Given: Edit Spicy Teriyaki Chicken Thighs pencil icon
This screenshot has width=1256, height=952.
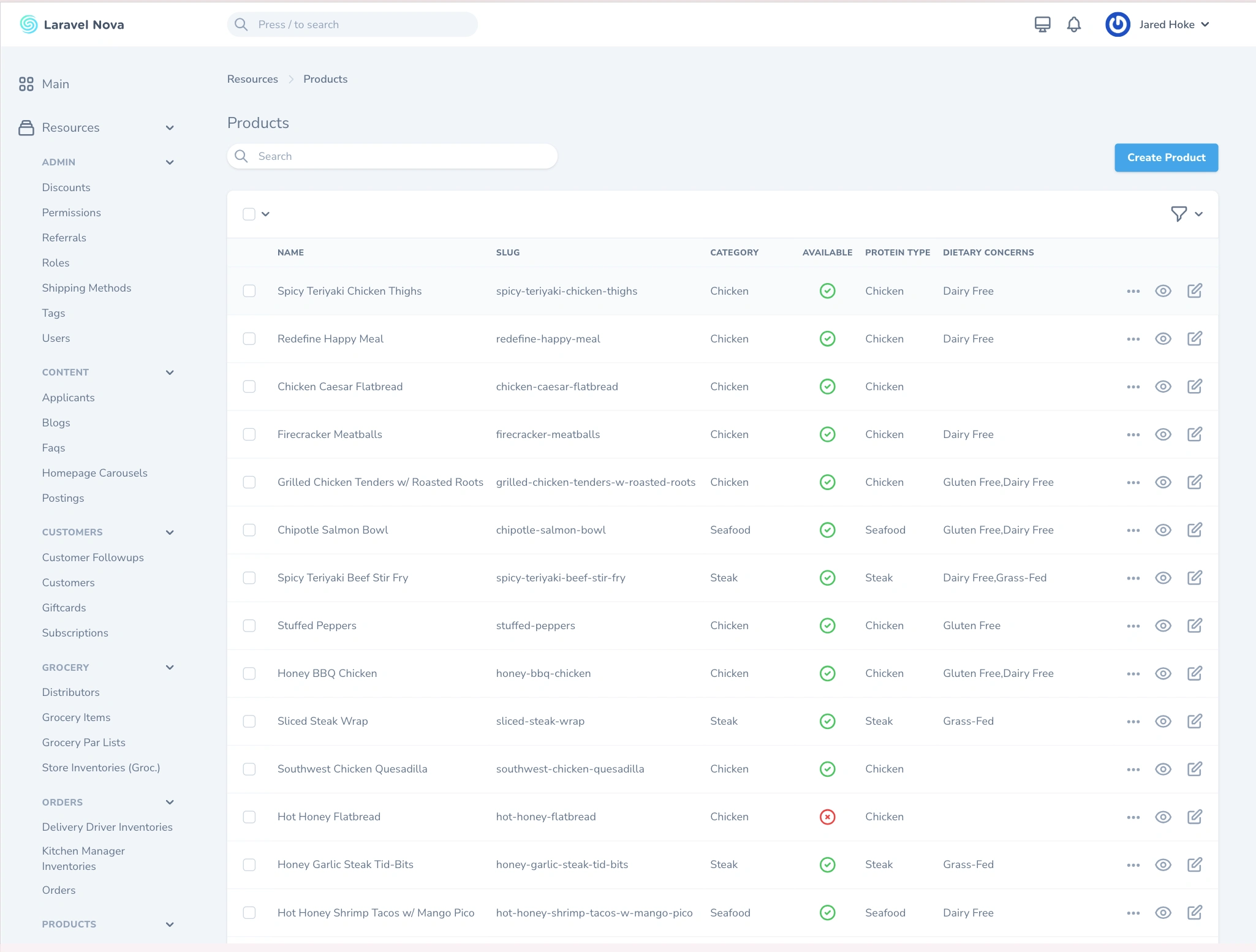Looking at the screenshot, I should 1195,291.
